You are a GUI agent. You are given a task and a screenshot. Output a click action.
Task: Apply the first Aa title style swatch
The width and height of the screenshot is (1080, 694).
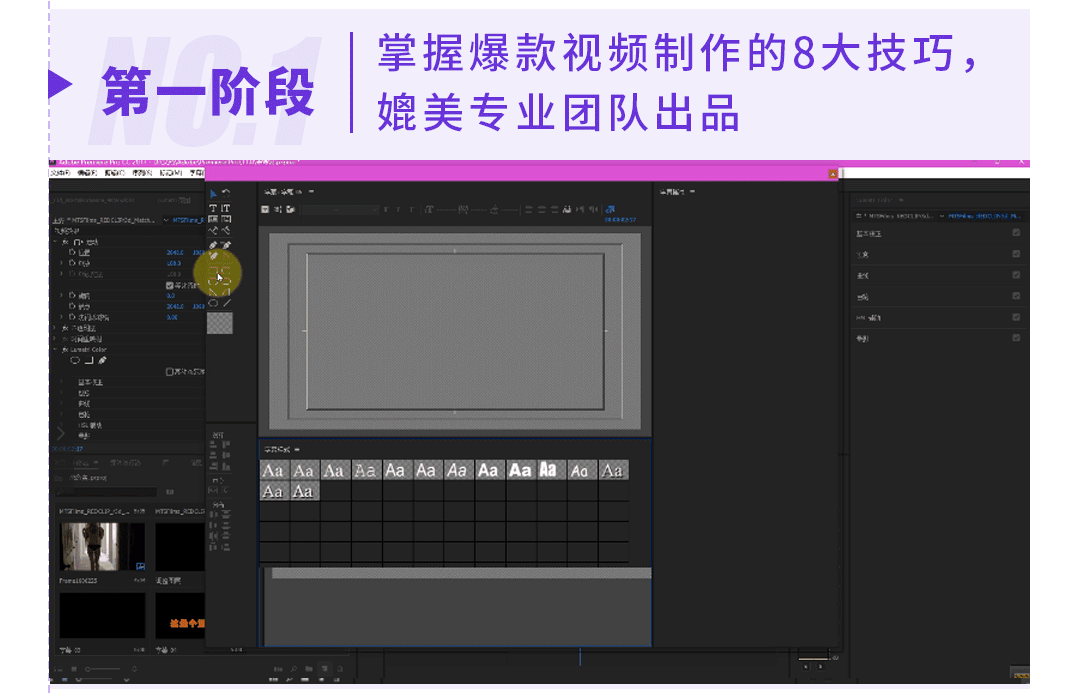273,470
